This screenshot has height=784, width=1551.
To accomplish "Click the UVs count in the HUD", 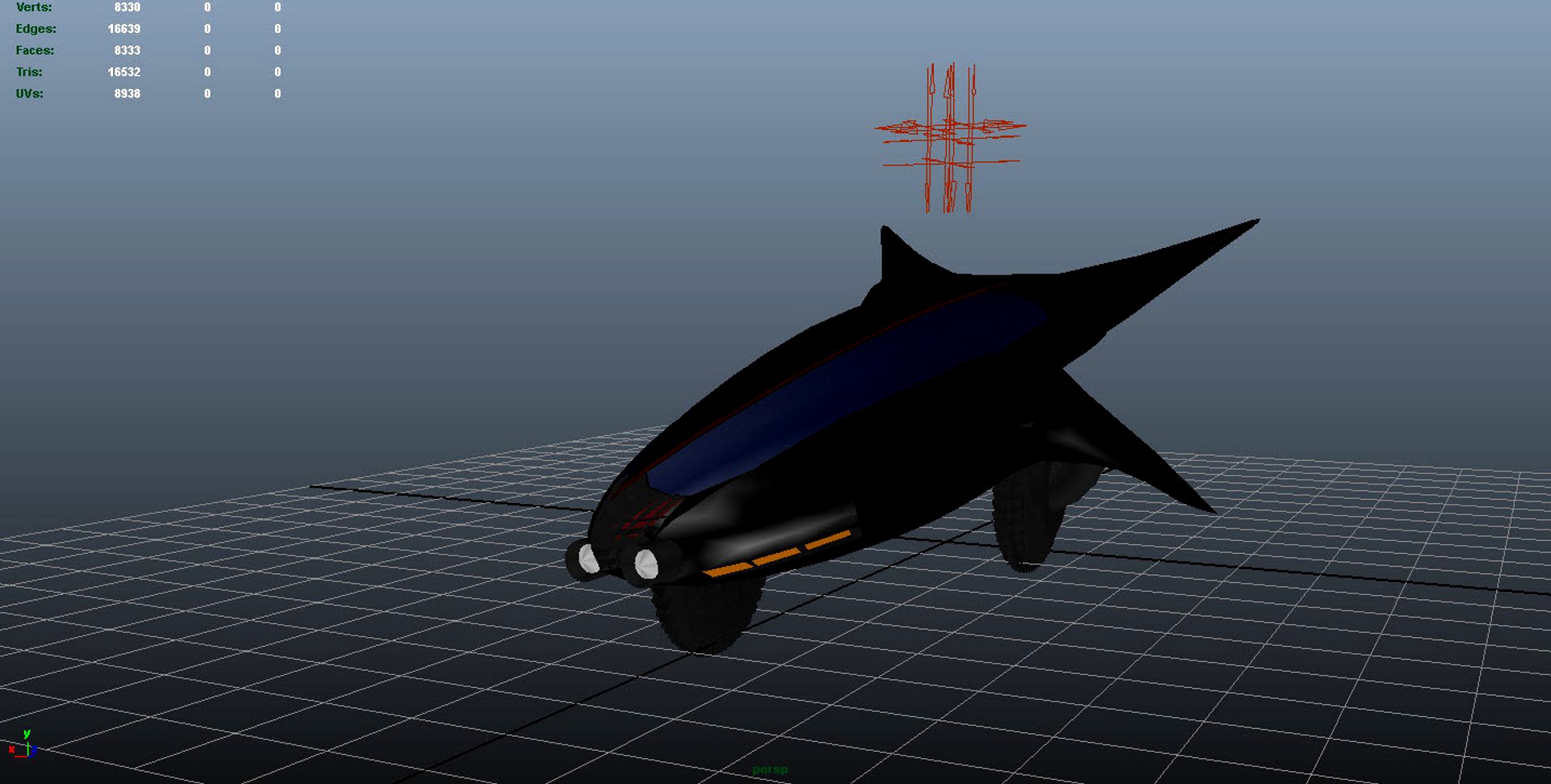I will click(128, 94).
